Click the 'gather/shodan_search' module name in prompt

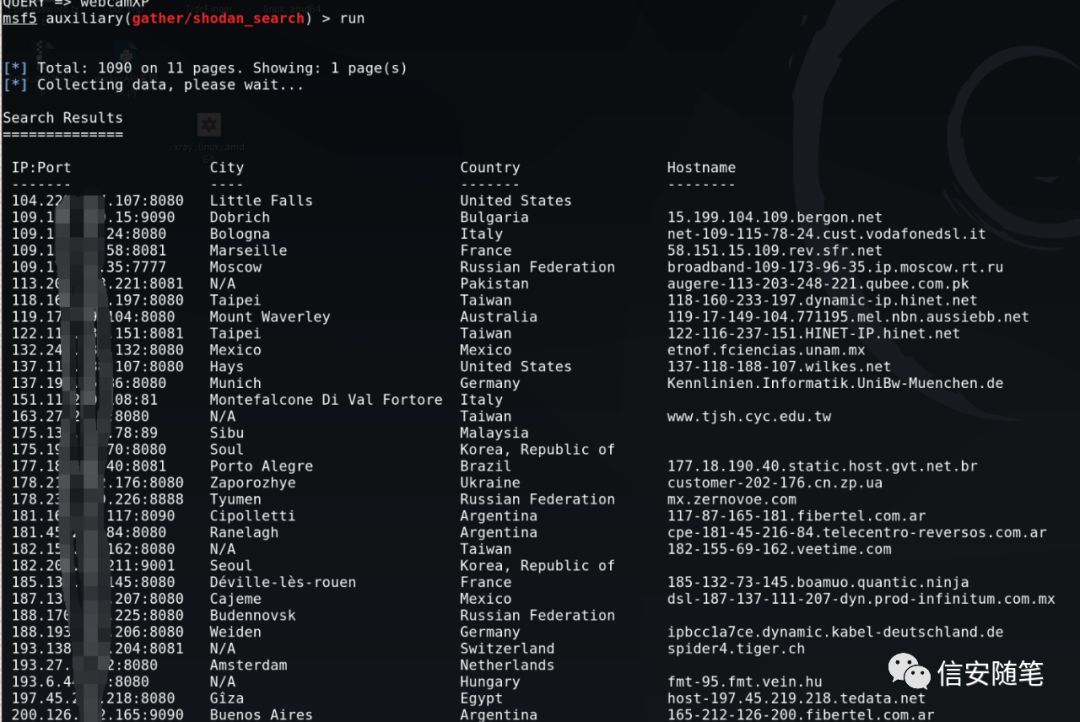coord(218,19)
